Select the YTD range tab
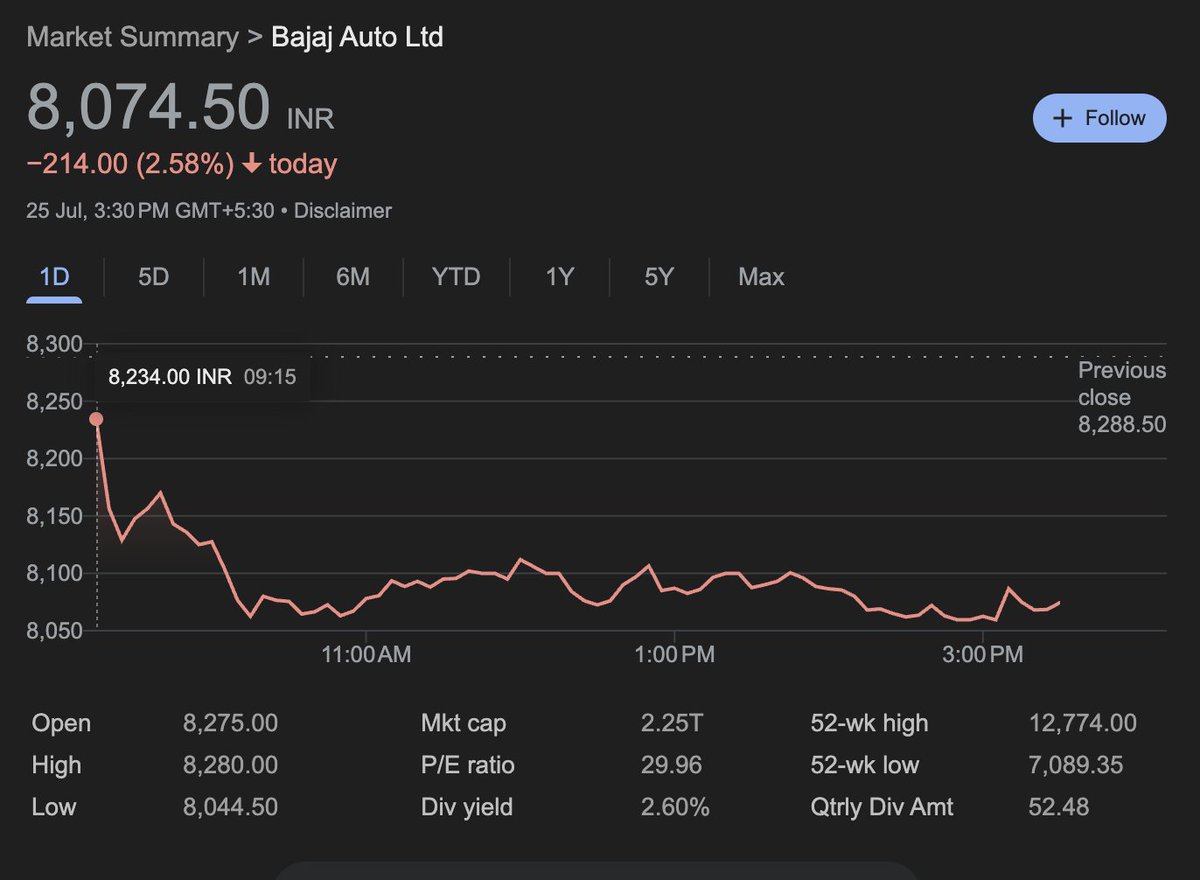 (x=456, y=277)
